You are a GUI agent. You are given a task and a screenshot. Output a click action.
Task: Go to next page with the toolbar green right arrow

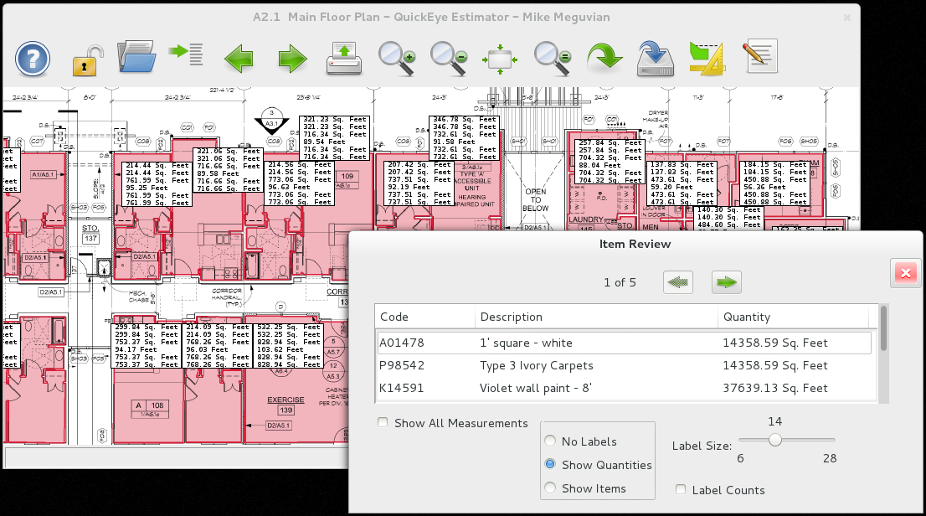(x=292, y=59)
